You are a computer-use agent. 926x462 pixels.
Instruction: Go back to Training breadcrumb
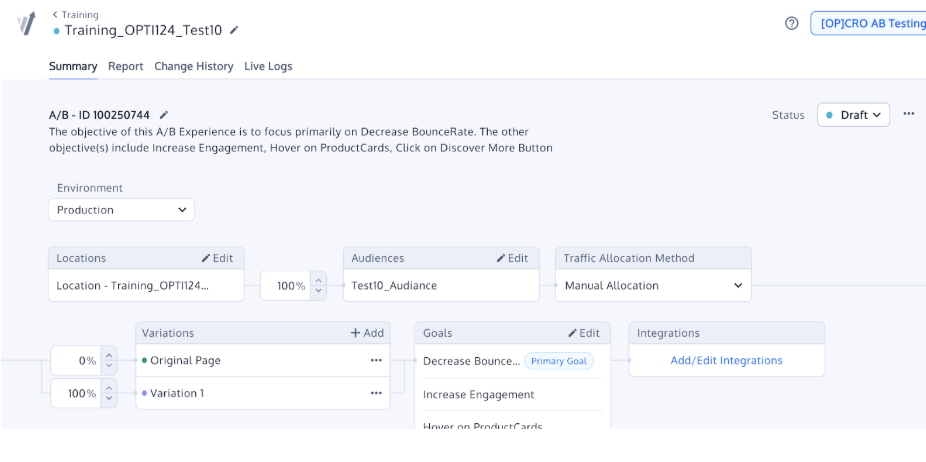tap(76, 15)
